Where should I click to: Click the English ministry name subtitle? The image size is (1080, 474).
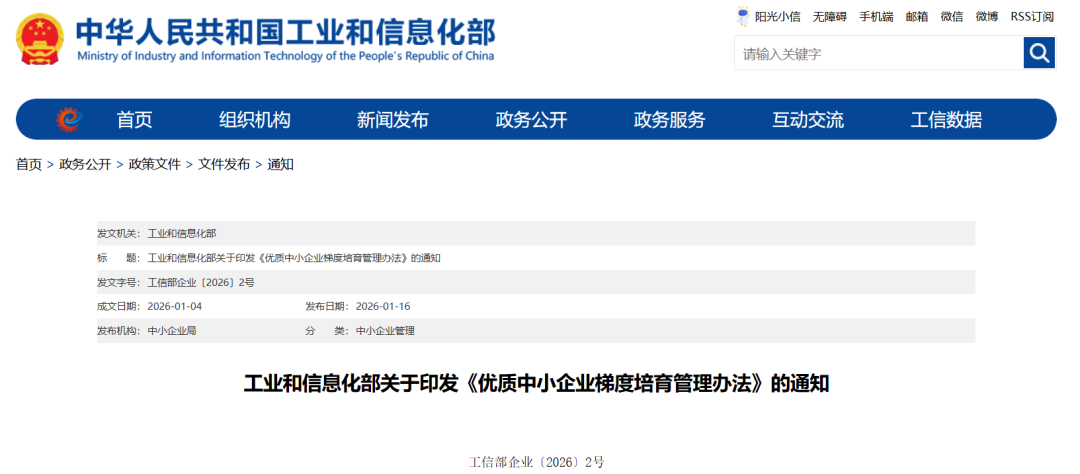coord(285,56)
